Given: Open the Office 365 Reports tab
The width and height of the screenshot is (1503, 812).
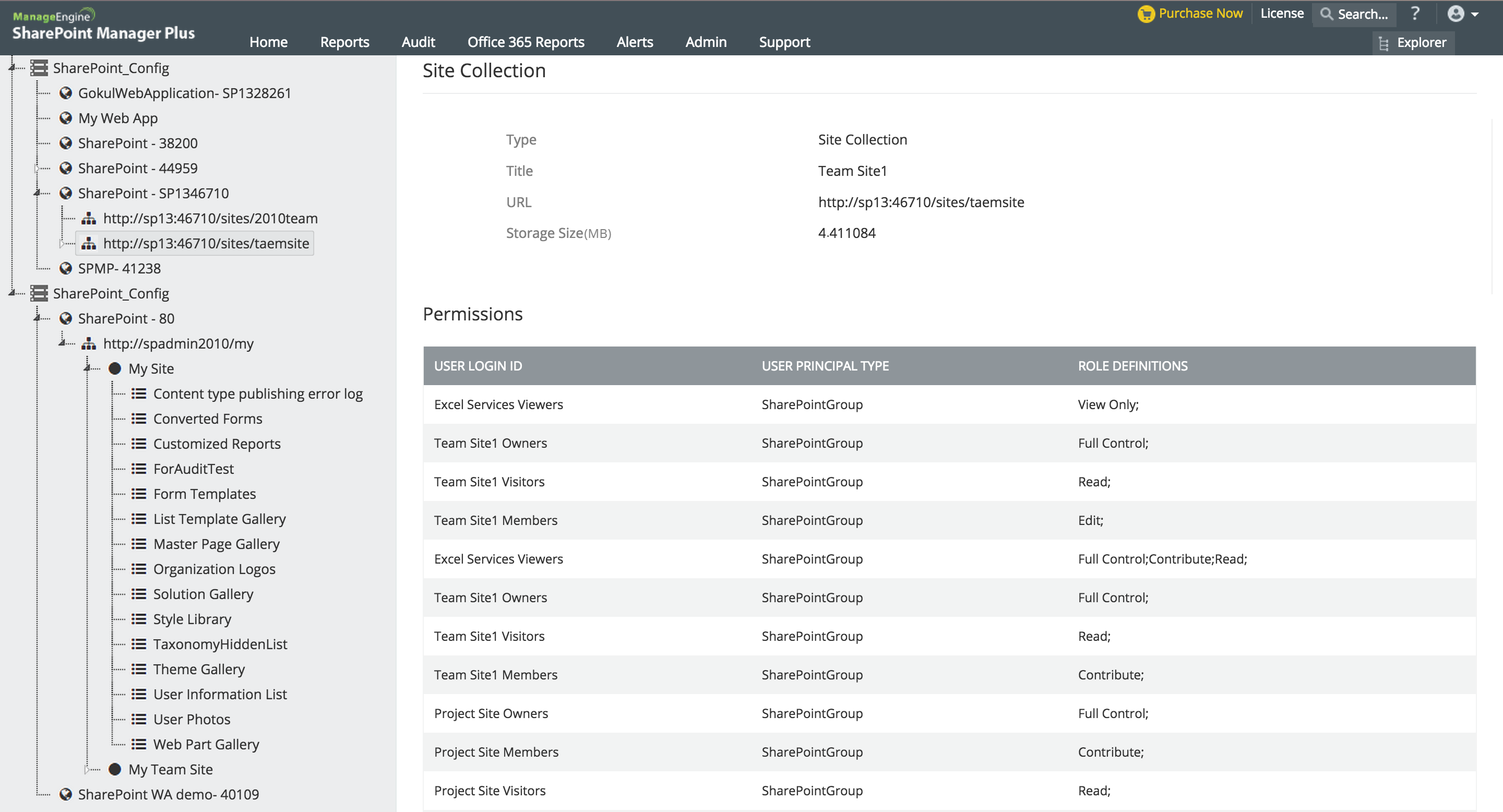Looking at the screenshot, I should [x=525, y=42].
